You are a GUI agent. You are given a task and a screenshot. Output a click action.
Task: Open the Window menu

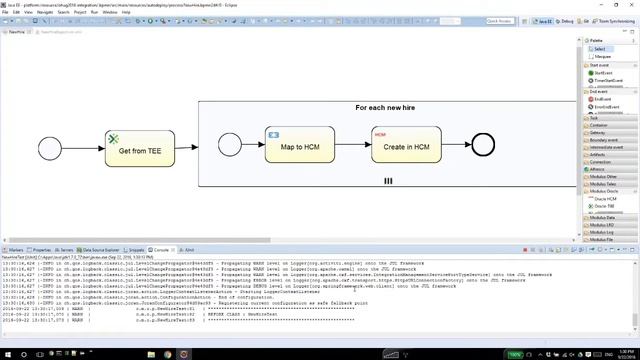(x=110, y=13)
